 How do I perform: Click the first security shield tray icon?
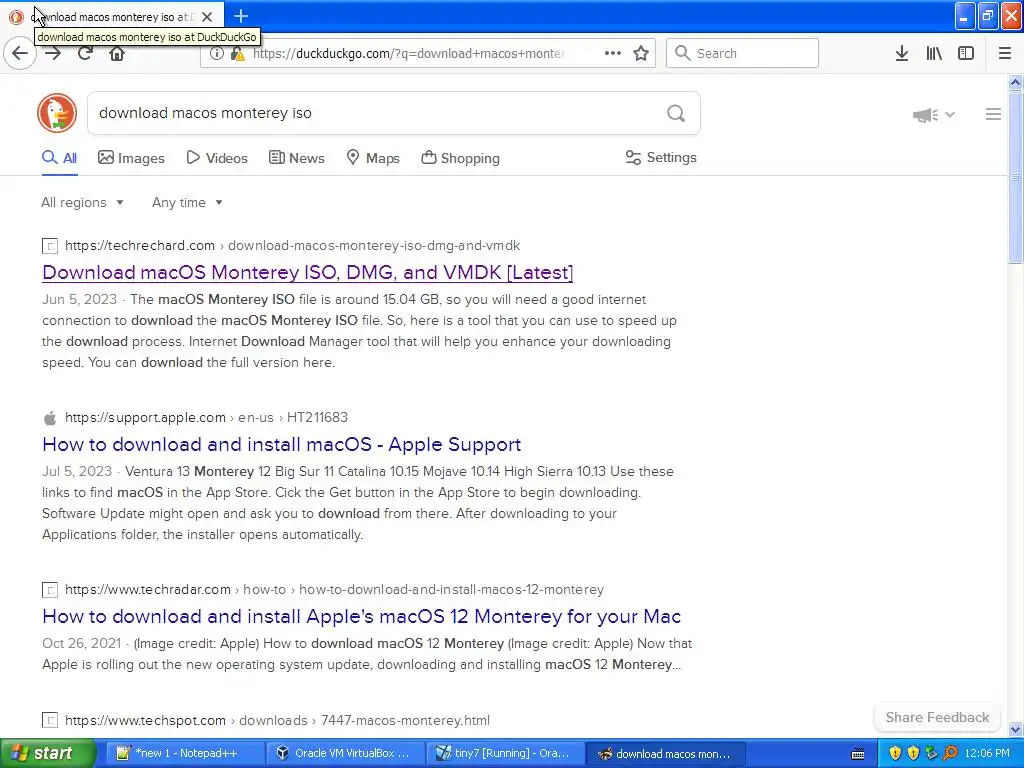(895, 753)
